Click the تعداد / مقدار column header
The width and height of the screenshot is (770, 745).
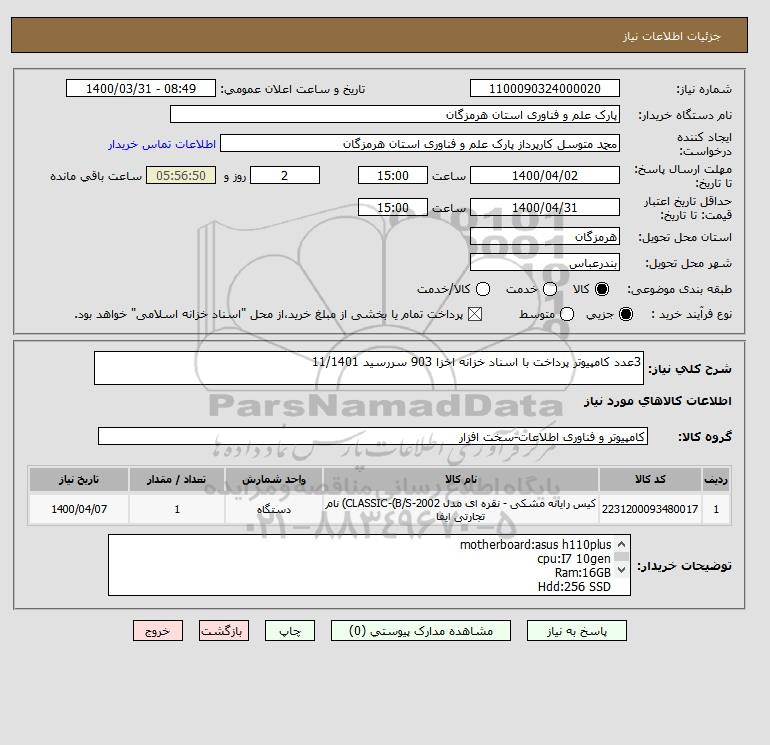pyautogui.click(x=177, y=479)
